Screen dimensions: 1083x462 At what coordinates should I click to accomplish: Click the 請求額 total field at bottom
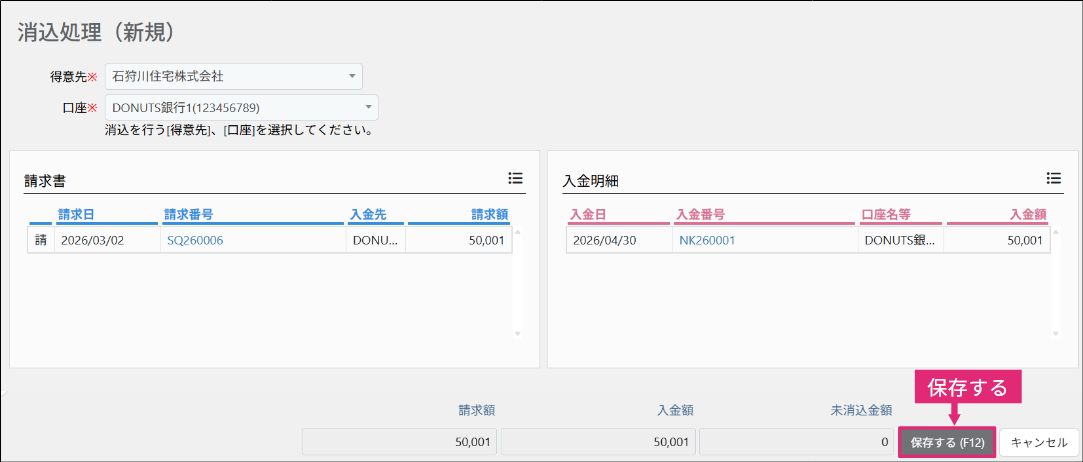[400, 442]
